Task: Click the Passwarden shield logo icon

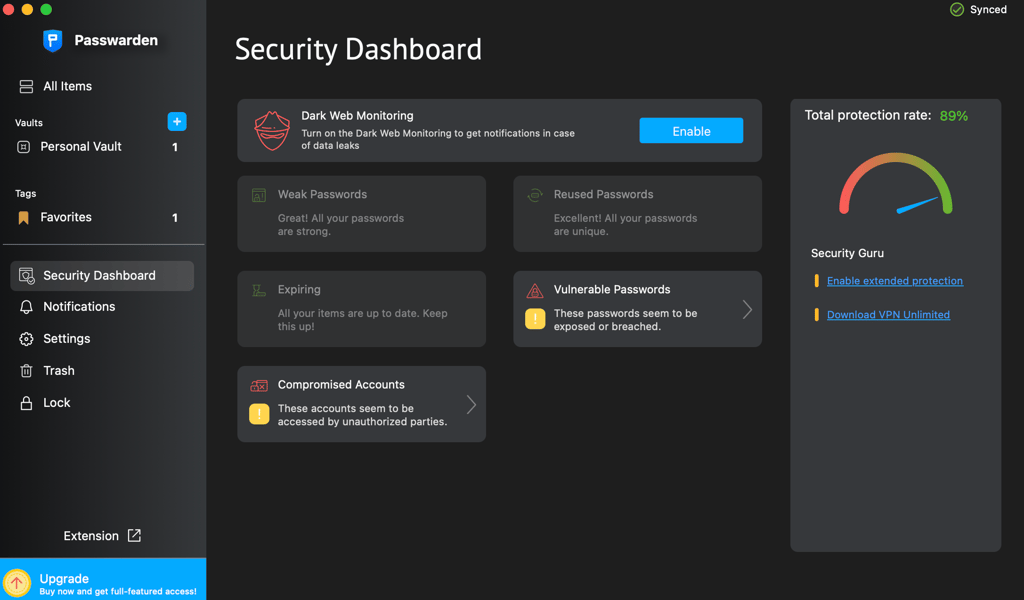Action: 53,40
